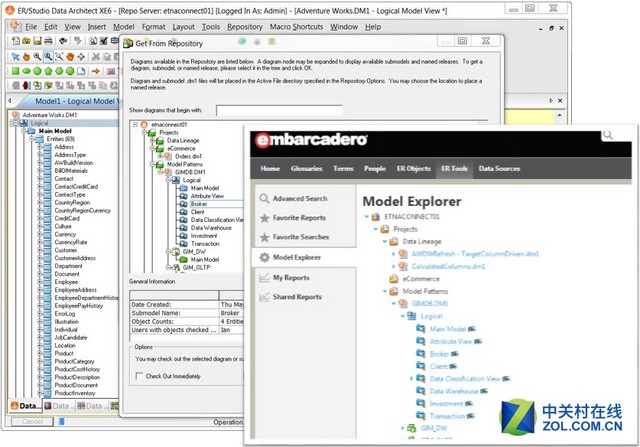This screenshot has width=640, height=447.
Task: Click the GIM_DW icon in Model Explorer
Action: click(x=412, y=428)
